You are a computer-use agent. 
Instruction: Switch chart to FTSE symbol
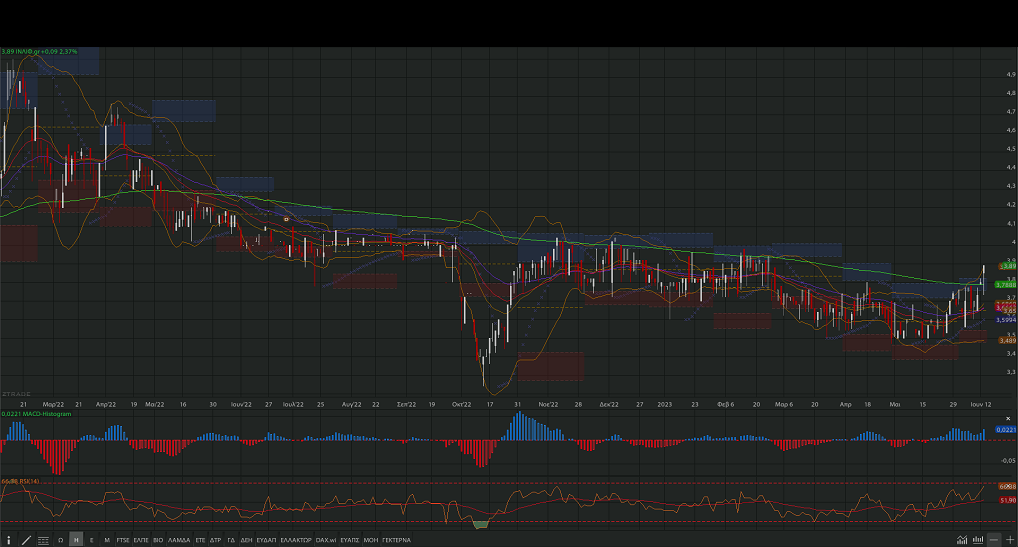point(123,540)
